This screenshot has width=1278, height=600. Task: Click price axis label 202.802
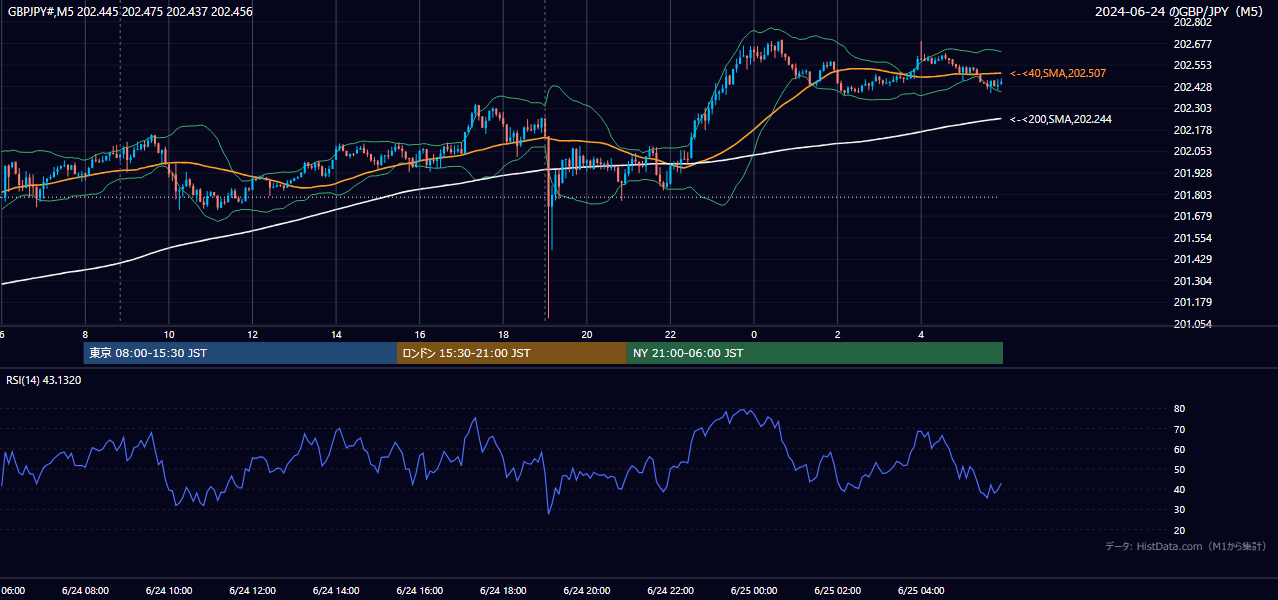[1192, 22]
